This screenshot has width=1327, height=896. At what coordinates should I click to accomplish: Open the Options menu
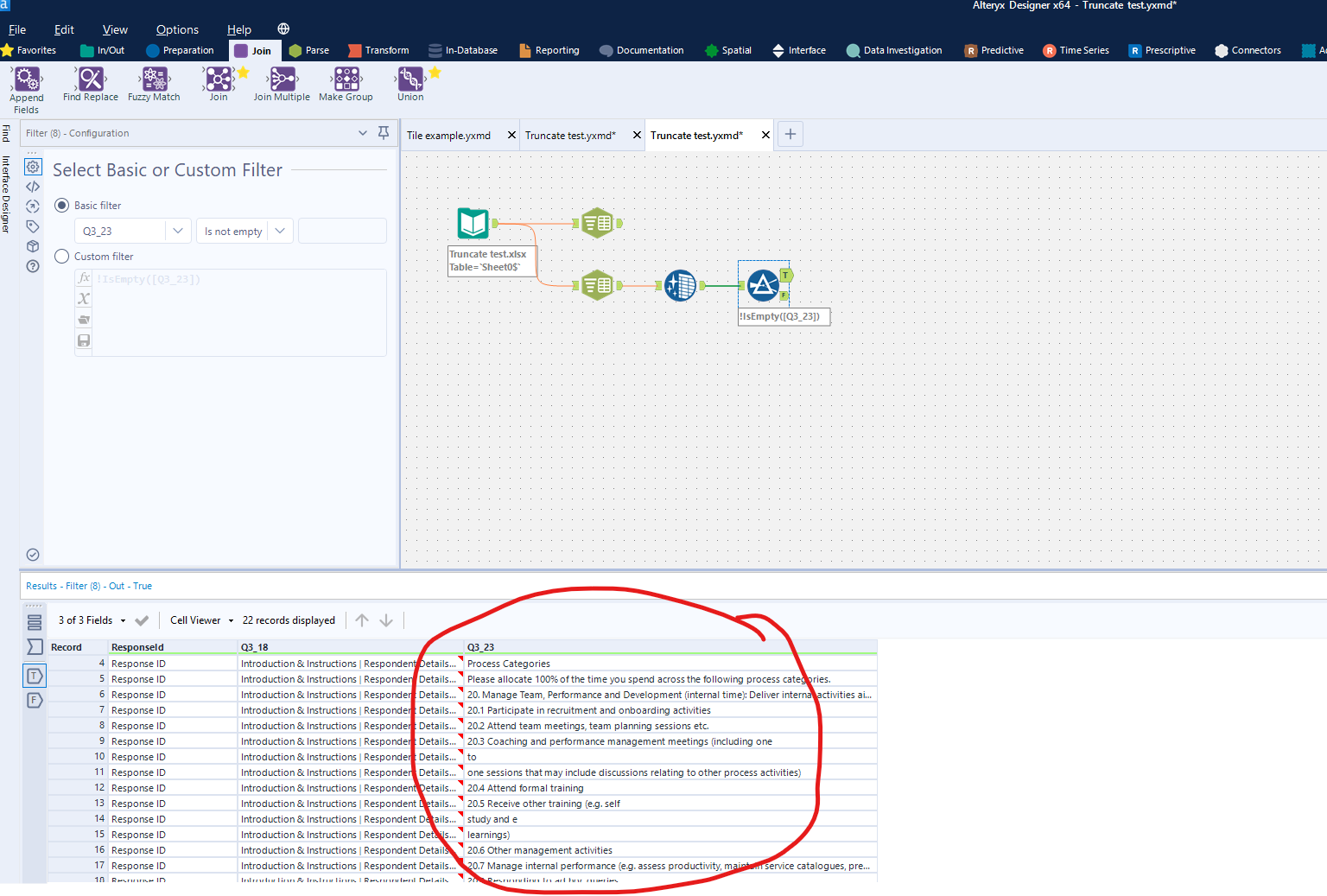pyautogui.click(x=177, y=29)
